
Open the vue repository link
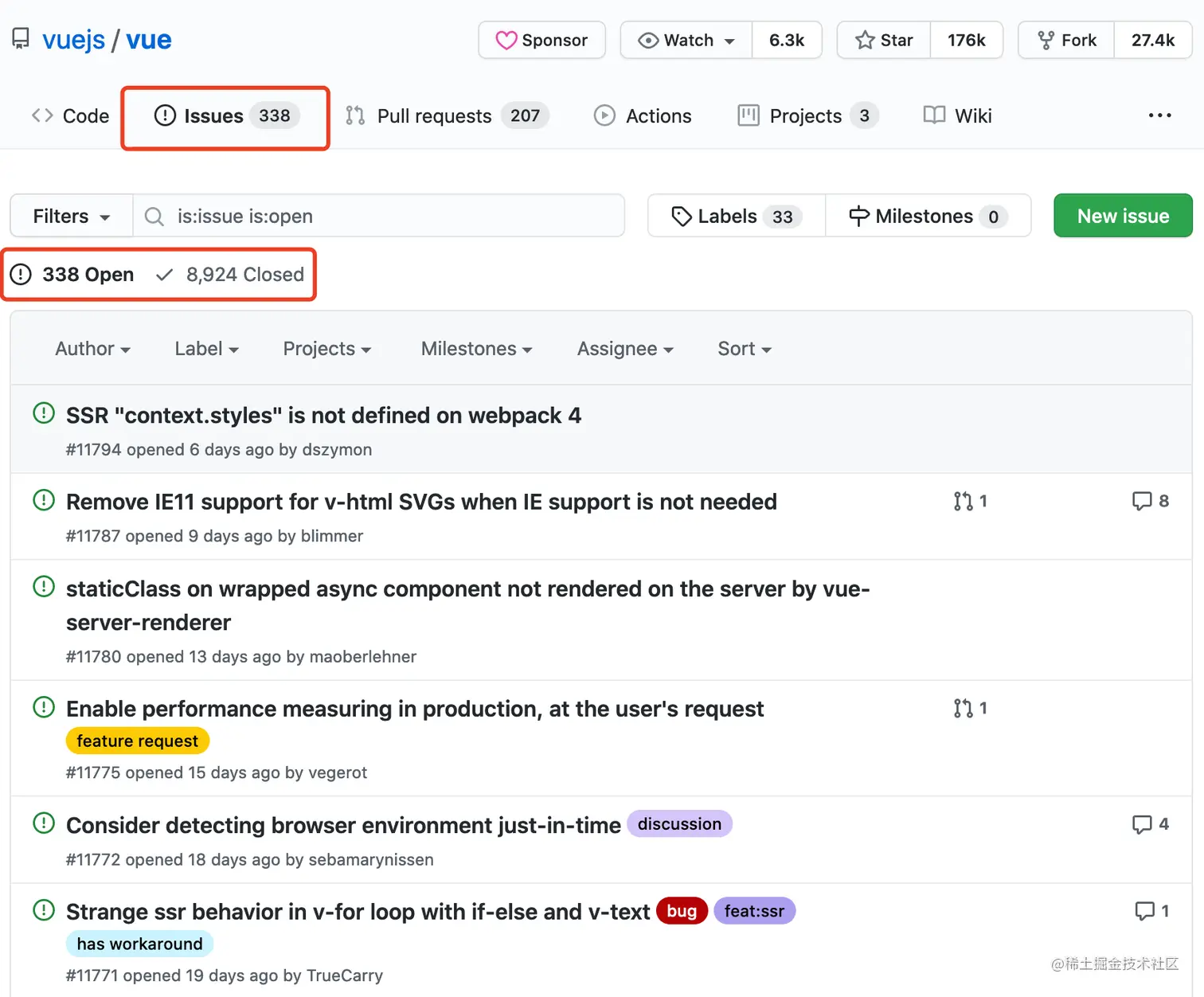pos(149,39)
